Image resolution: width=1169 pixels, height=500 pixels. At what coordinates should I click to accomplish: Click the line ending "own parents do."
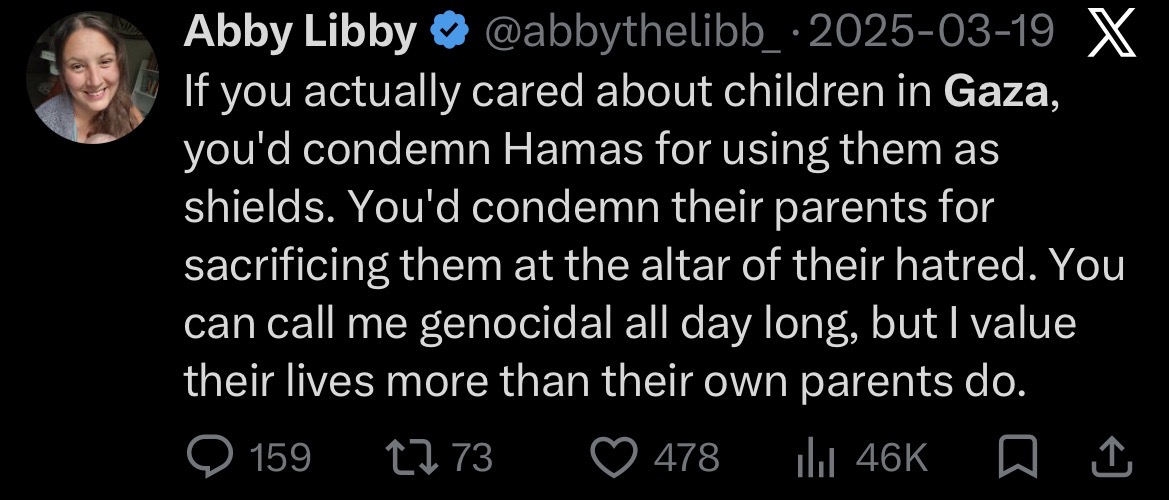pyautogui.click(x=601, y=382)
